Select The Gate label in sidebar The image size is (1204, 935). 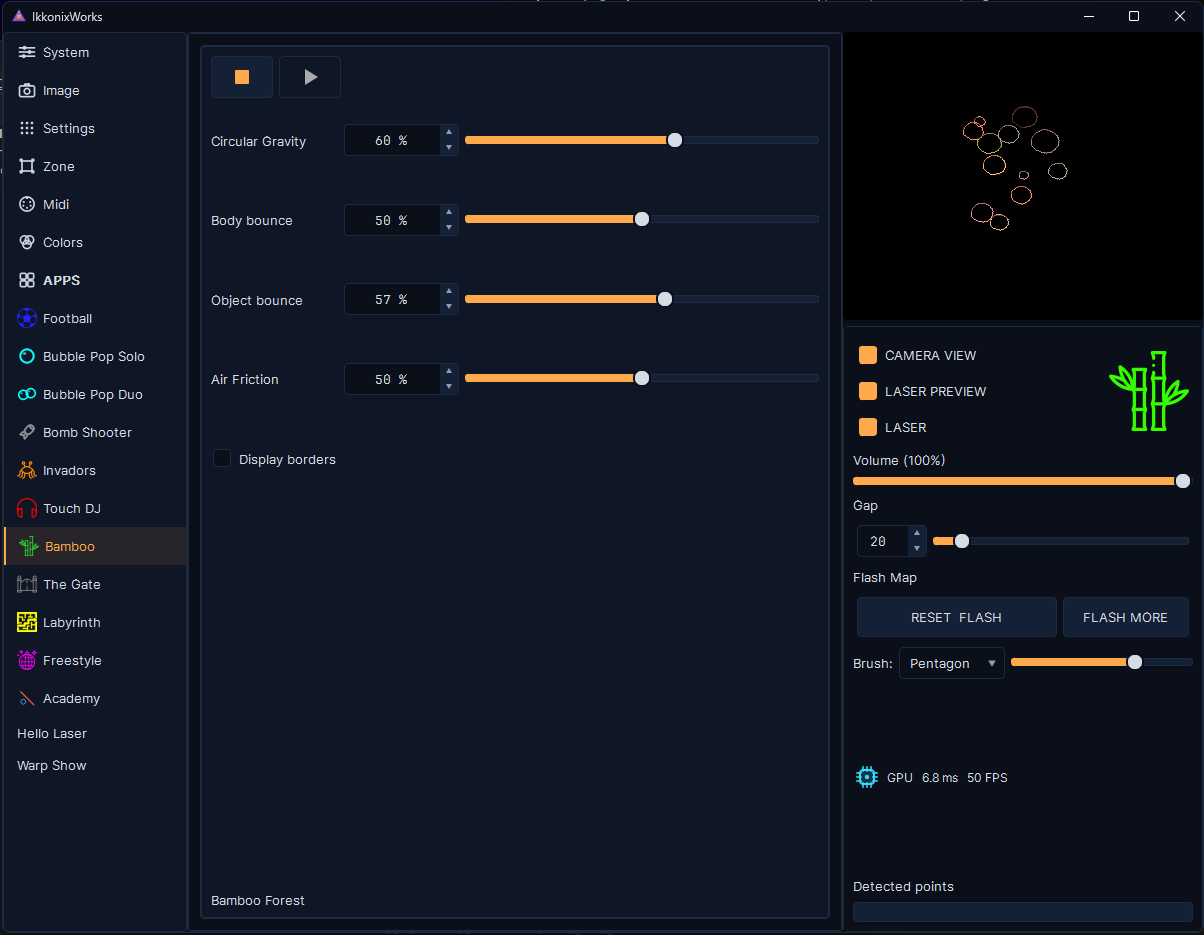[x=72, y=584]
